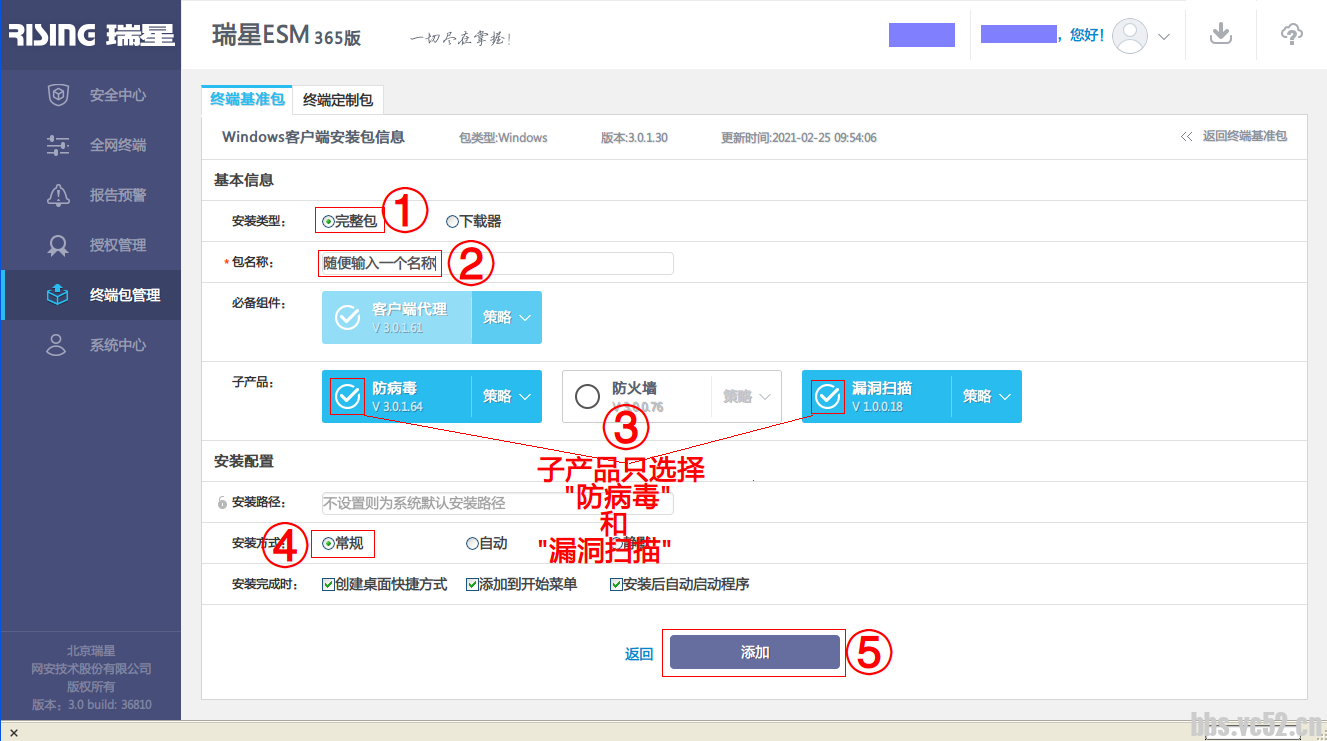The width and height of the screenshot is (1327, 741).
Task: Select the 完整包 install type
Action: click(328, 222)
